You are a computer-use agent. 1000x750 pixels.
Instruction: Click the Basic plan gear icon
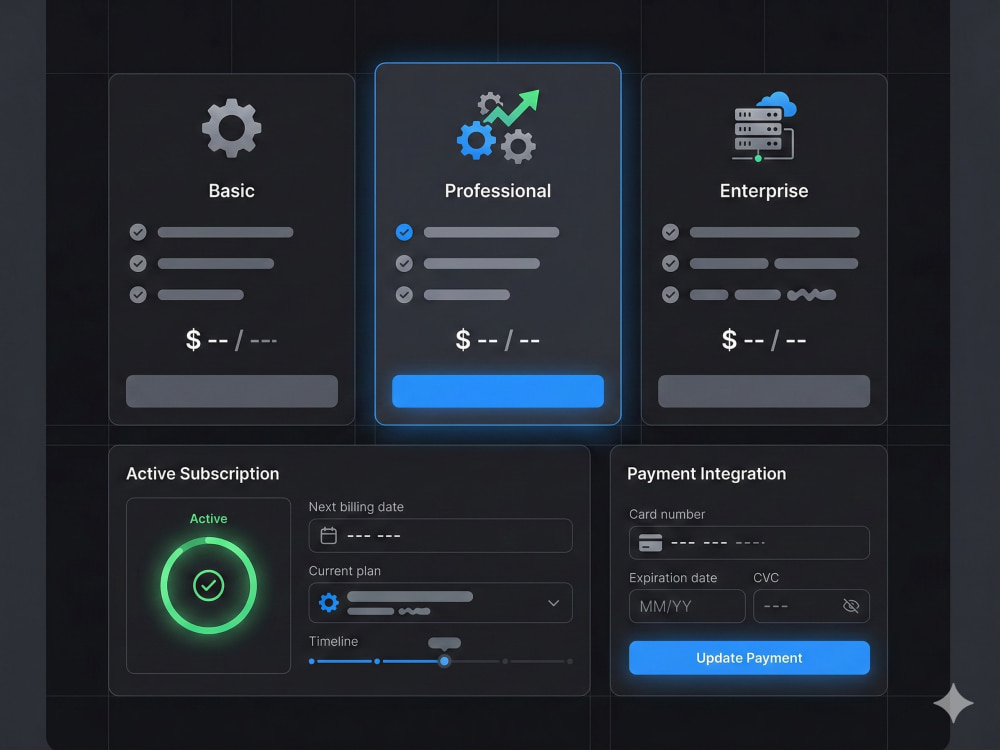(x=232, y=128)
